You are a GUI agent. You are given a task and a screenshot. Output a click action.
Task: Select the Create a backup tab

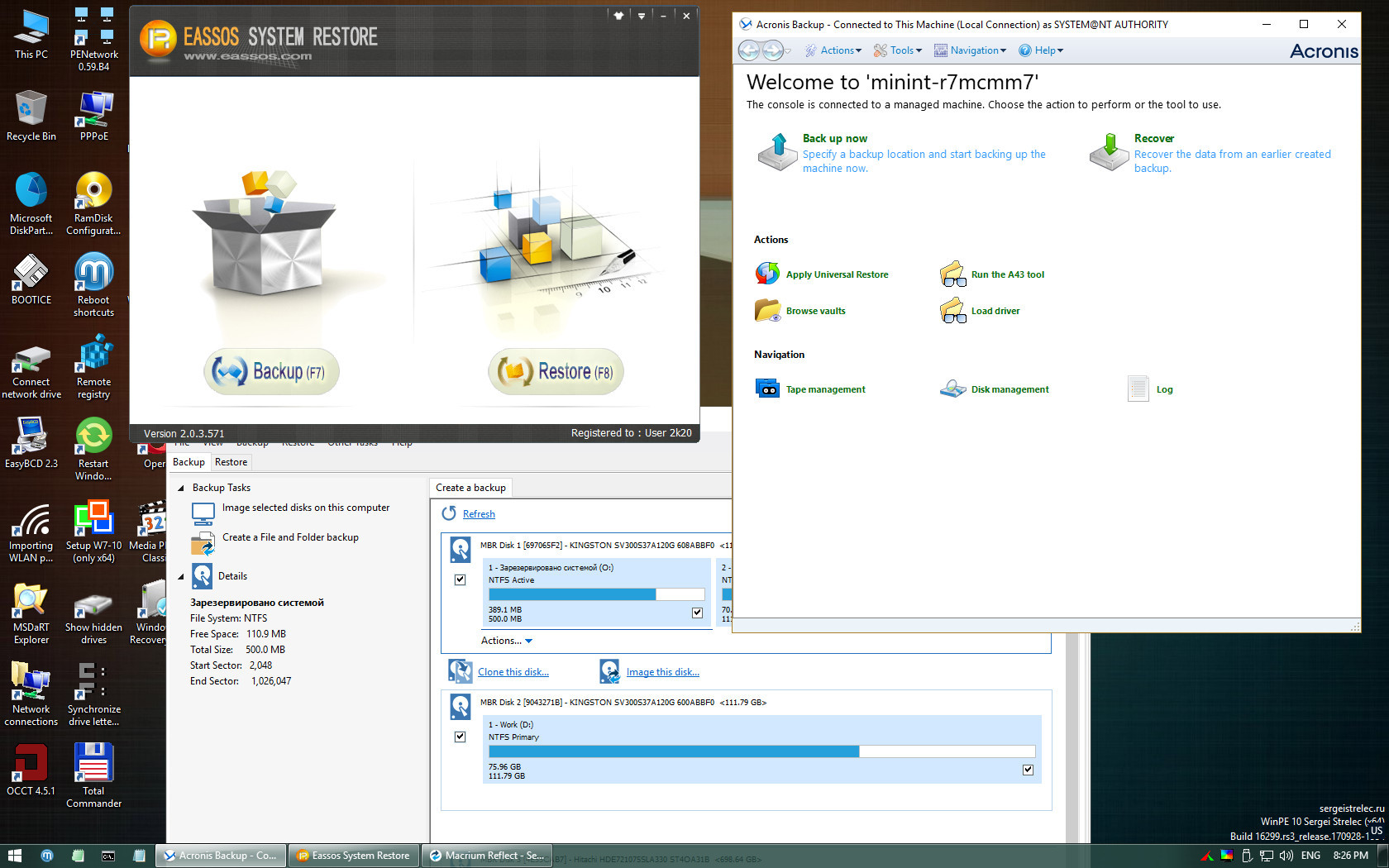click(470, 488)
